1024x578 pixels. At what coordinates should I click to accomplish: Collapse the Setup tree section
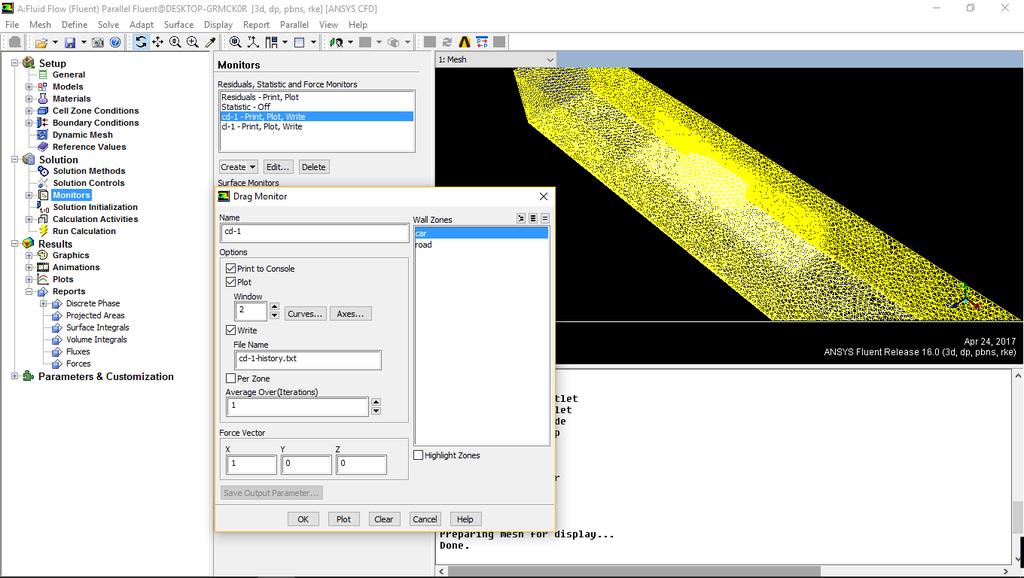pyautogui.click(x=14, y=63)
